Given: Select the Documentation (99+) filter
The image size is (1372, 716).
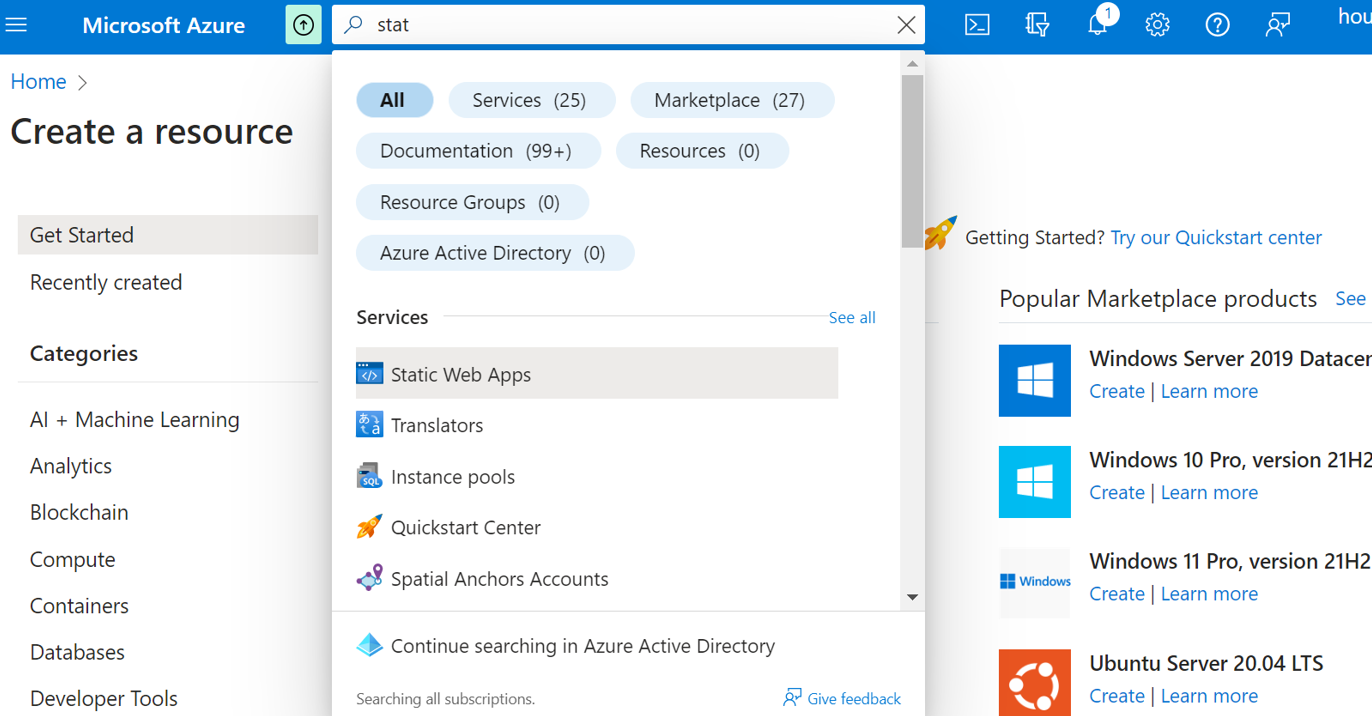Looking at the screenshot, I should click(x=476, y=151).
